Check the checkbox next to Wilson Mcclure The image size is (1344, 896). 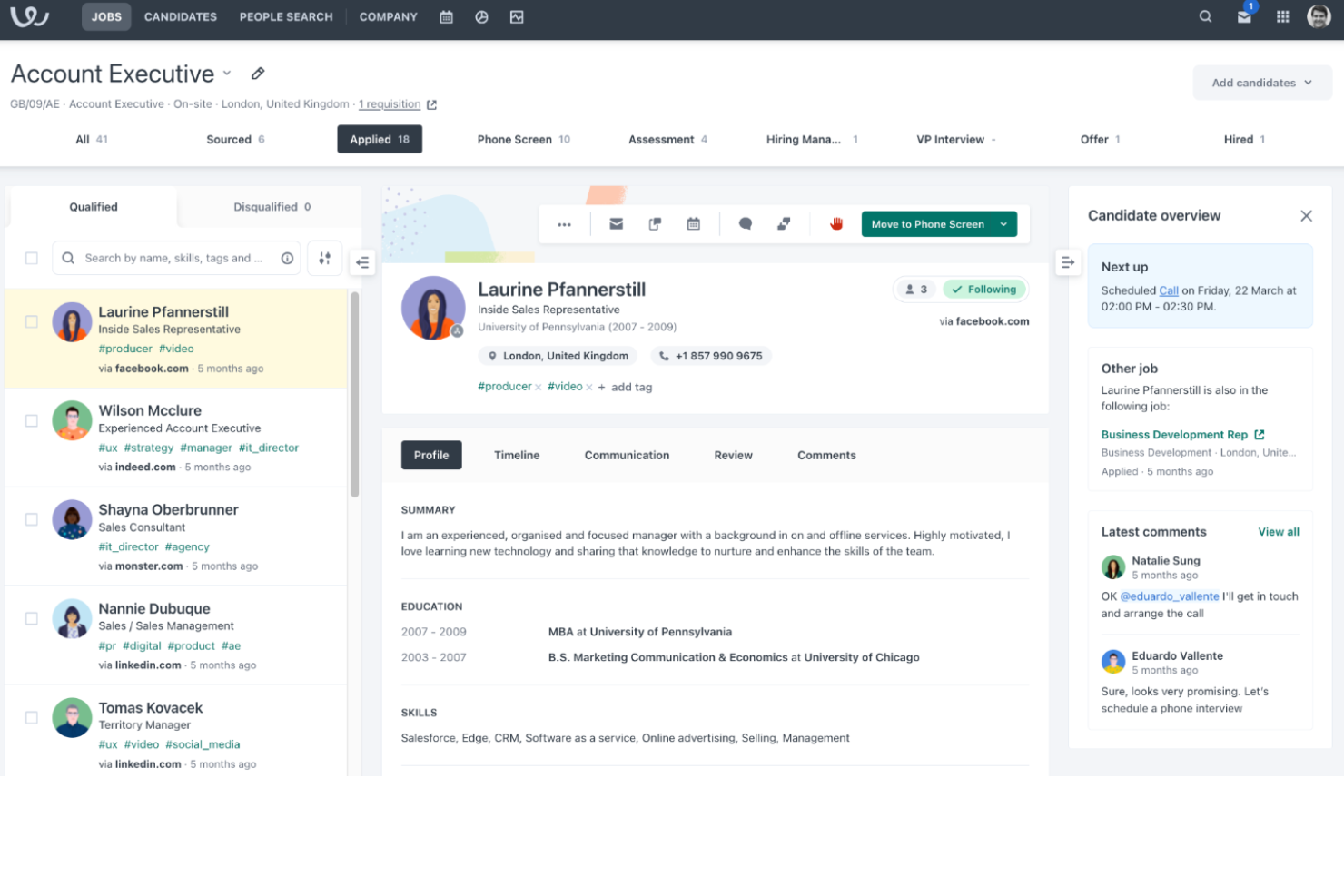[x=31, y=420]
